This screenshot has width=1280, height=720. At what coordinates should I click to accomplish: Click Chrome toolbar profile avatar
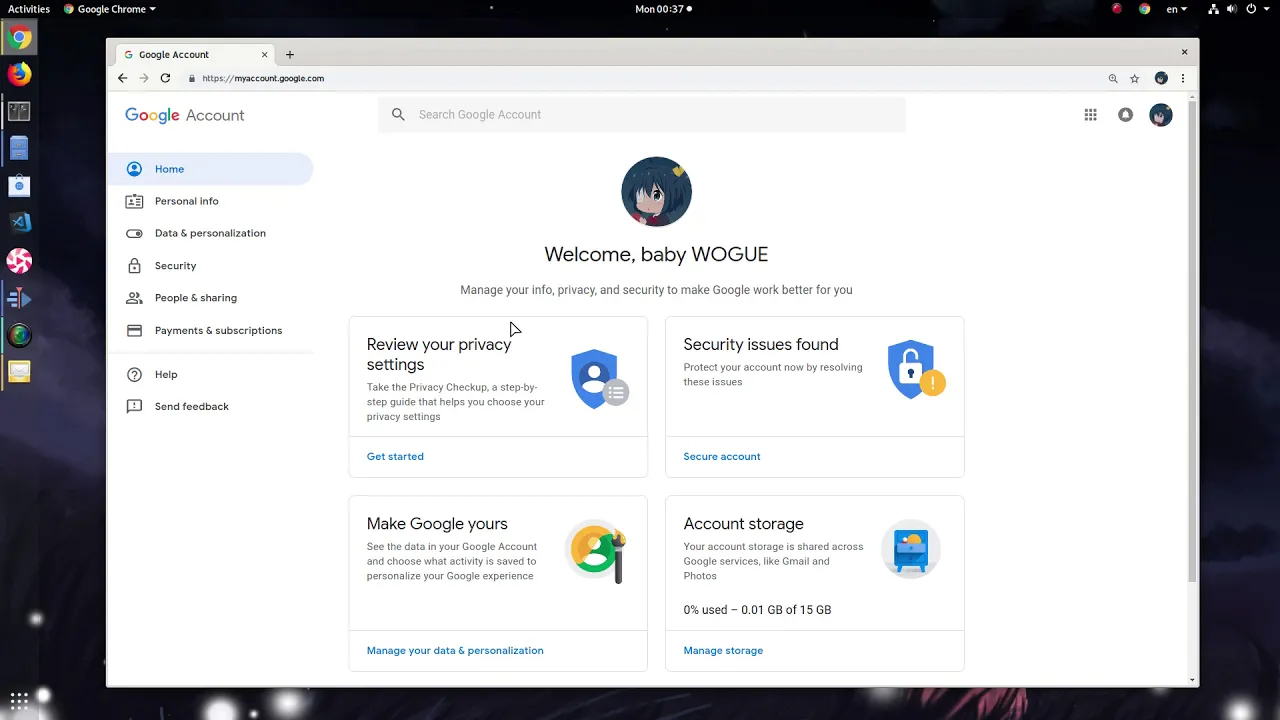tap(1161, 78)
